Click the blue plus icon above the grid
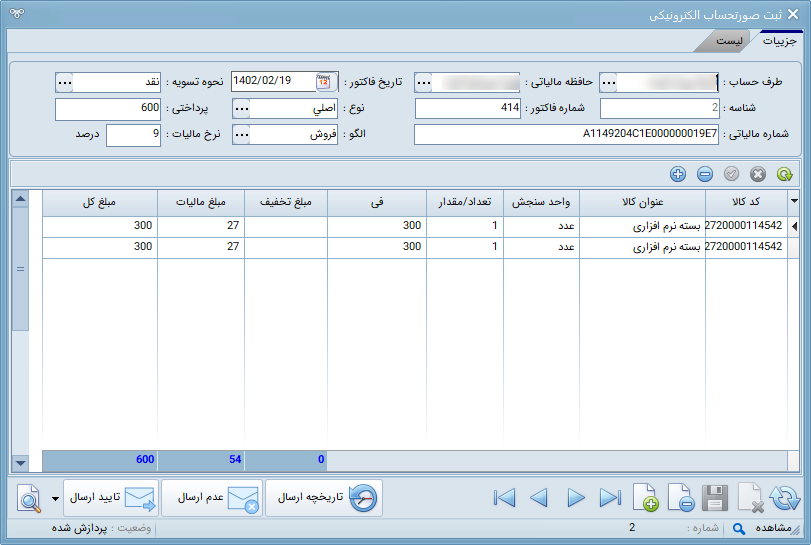 click(678, 174)
